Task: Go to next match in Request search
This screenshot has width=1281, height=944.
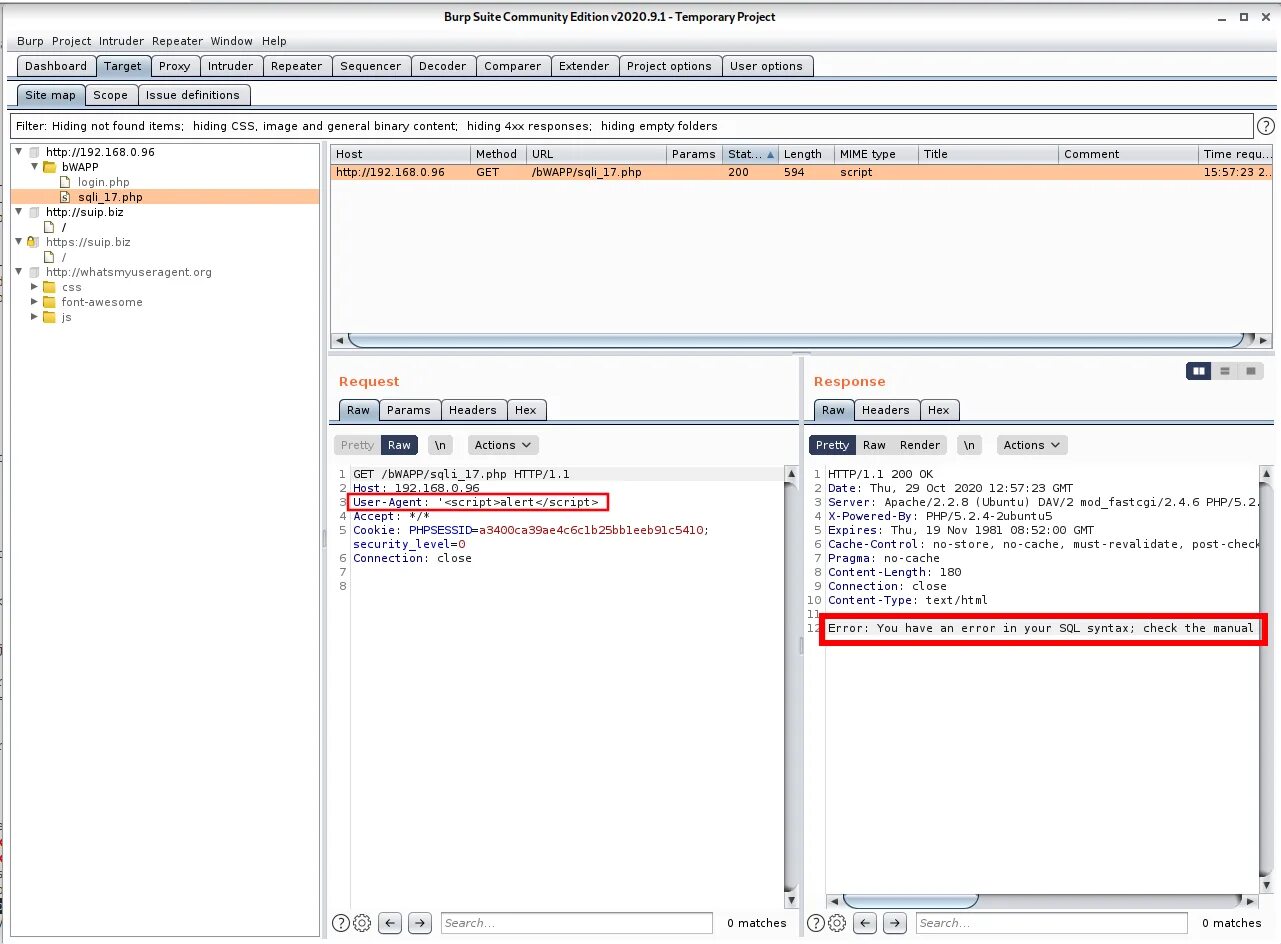Action: [420, 923]
